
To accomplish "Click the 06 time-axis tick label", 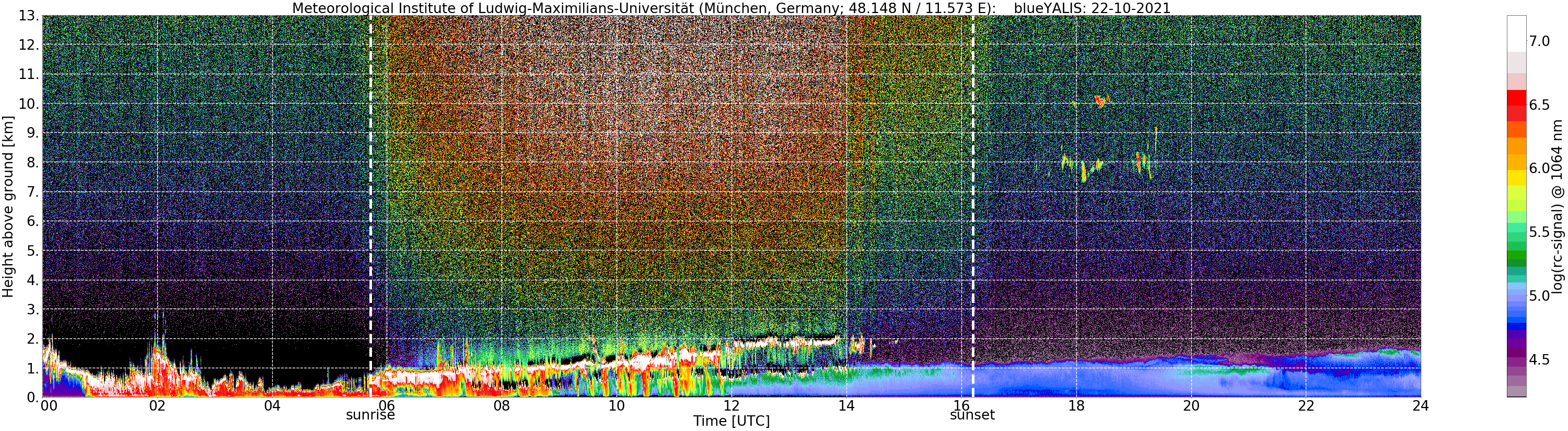I will click(387, 406).
